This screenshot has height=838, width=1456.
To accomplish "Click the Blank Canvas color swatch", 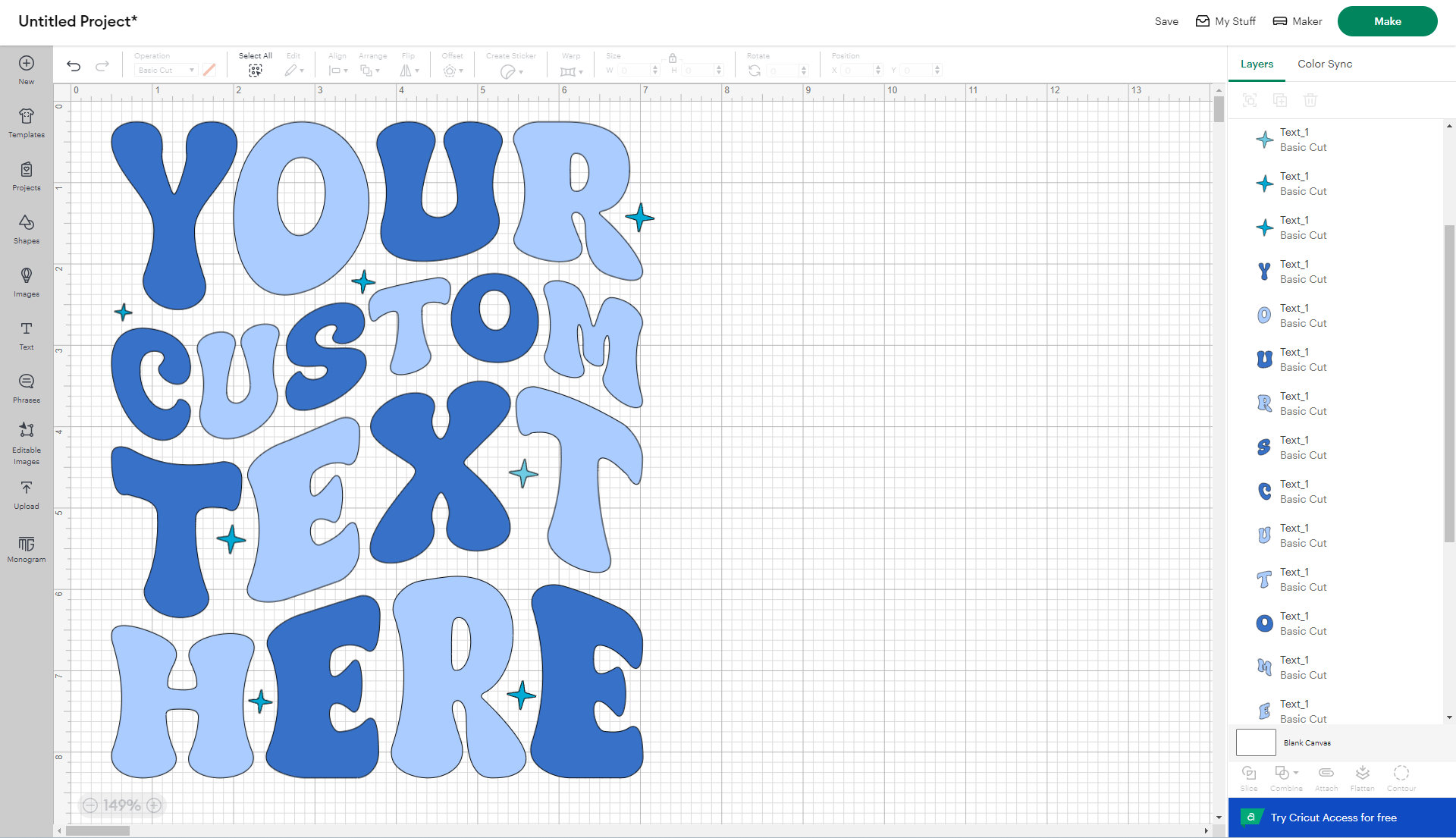I will point(1255,742).
